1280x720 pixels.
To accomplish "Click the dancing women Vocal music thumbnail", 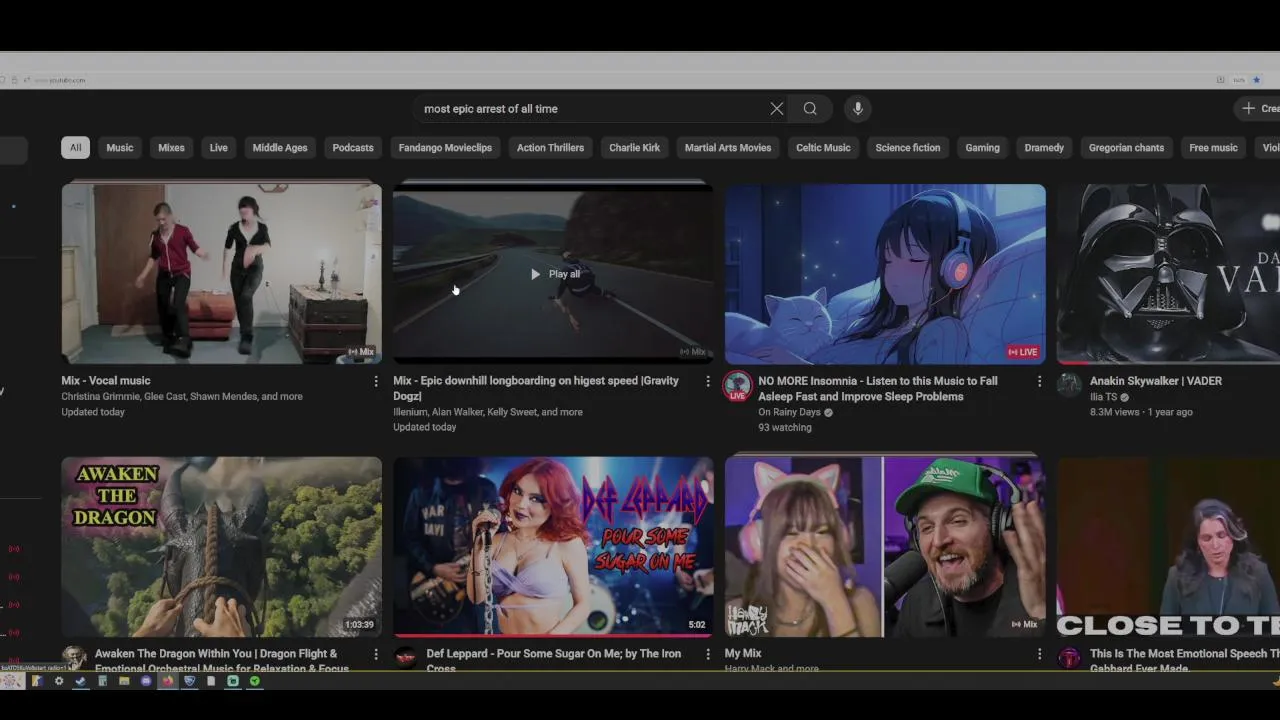I will click(x=221, y=273).
